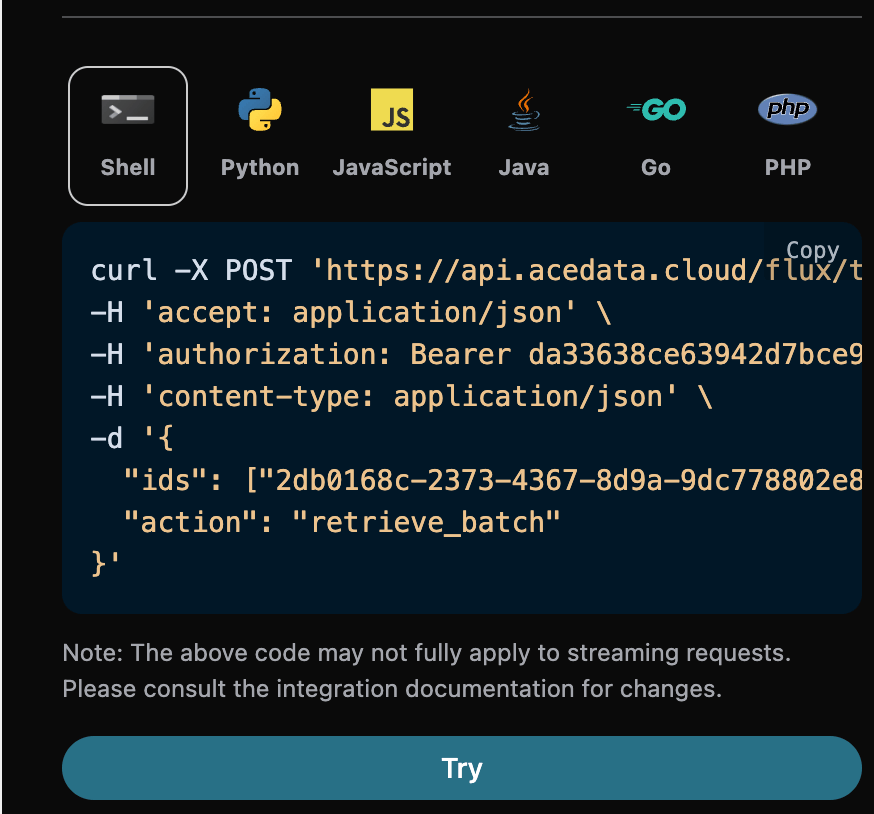This screenshot has width=874, height=814.
Task: Choose the Java coffee cup icon
Action: [x=523, y=110]
